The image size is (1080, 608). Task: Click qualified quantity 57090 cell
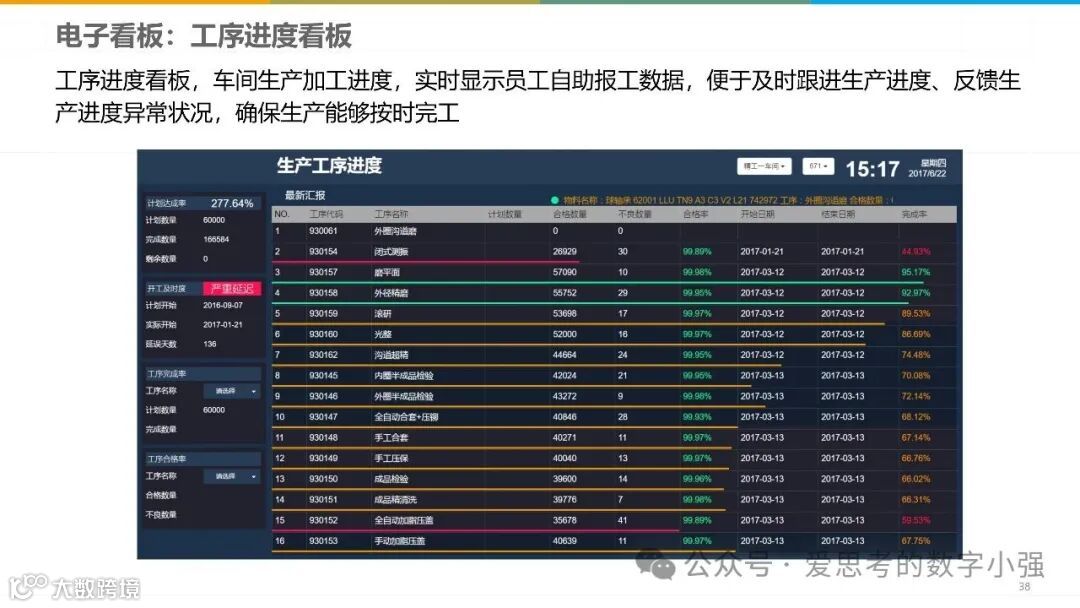[x=565, y=273]
